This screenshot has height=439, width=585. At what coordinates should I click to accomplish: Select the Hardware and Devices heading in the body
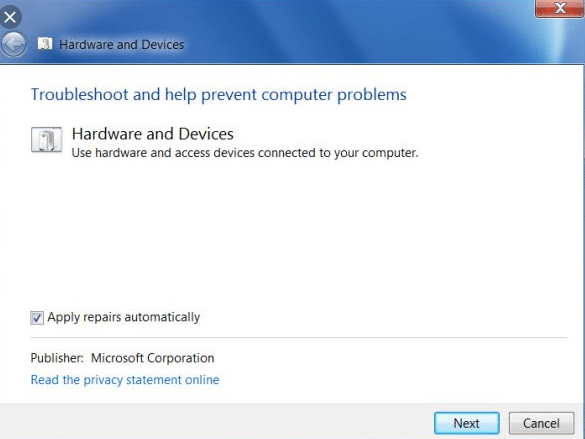(153, 134)
